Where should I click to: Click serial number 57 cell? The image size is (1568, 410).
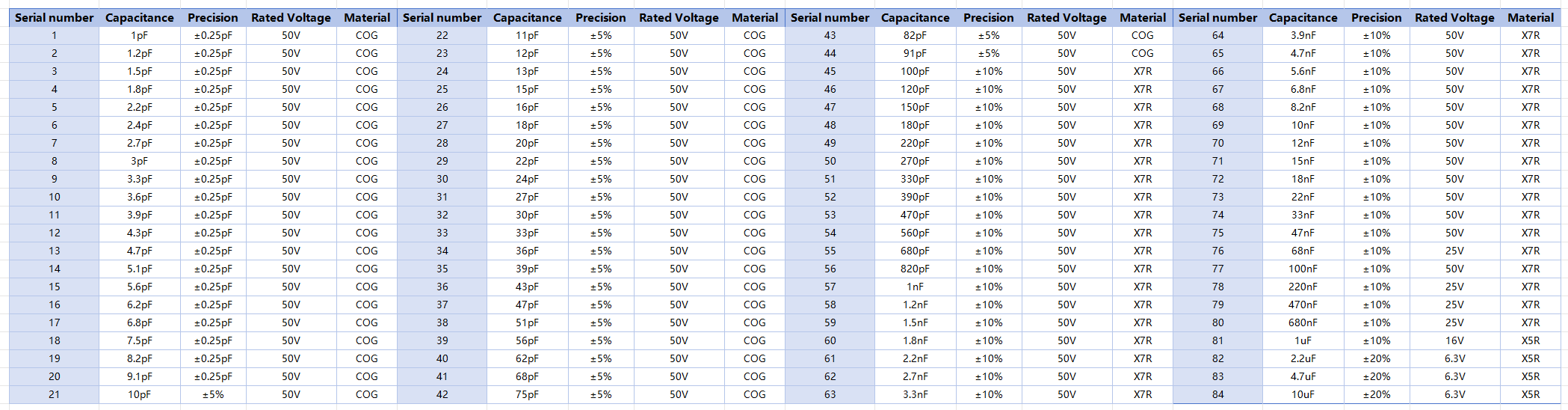click(830, 287)
